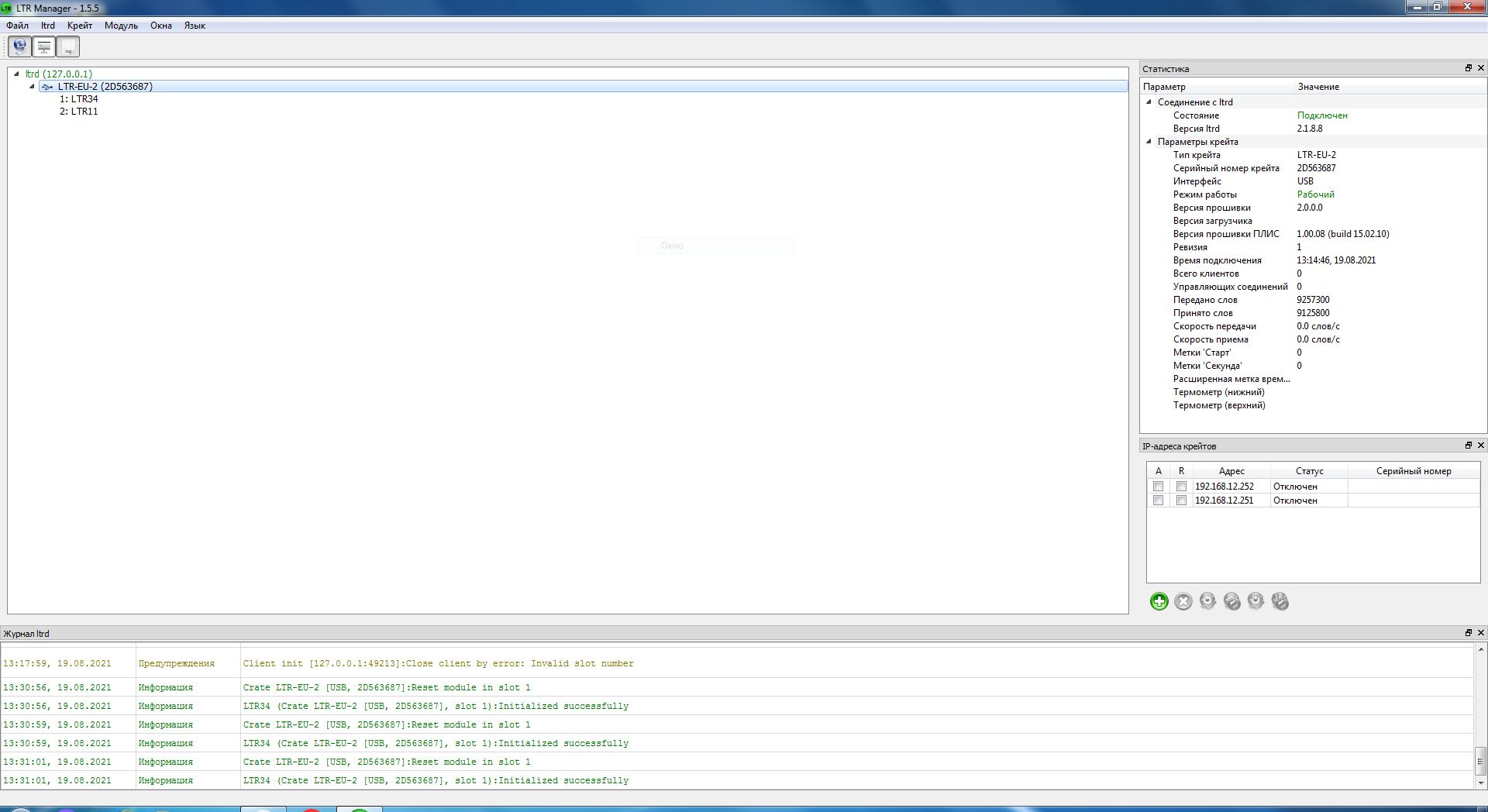Image resolution: width=1488 pixels, height=812 pixels.
Task: Click the 13:30:56 Reset module log message
Action: pos(387,688)
